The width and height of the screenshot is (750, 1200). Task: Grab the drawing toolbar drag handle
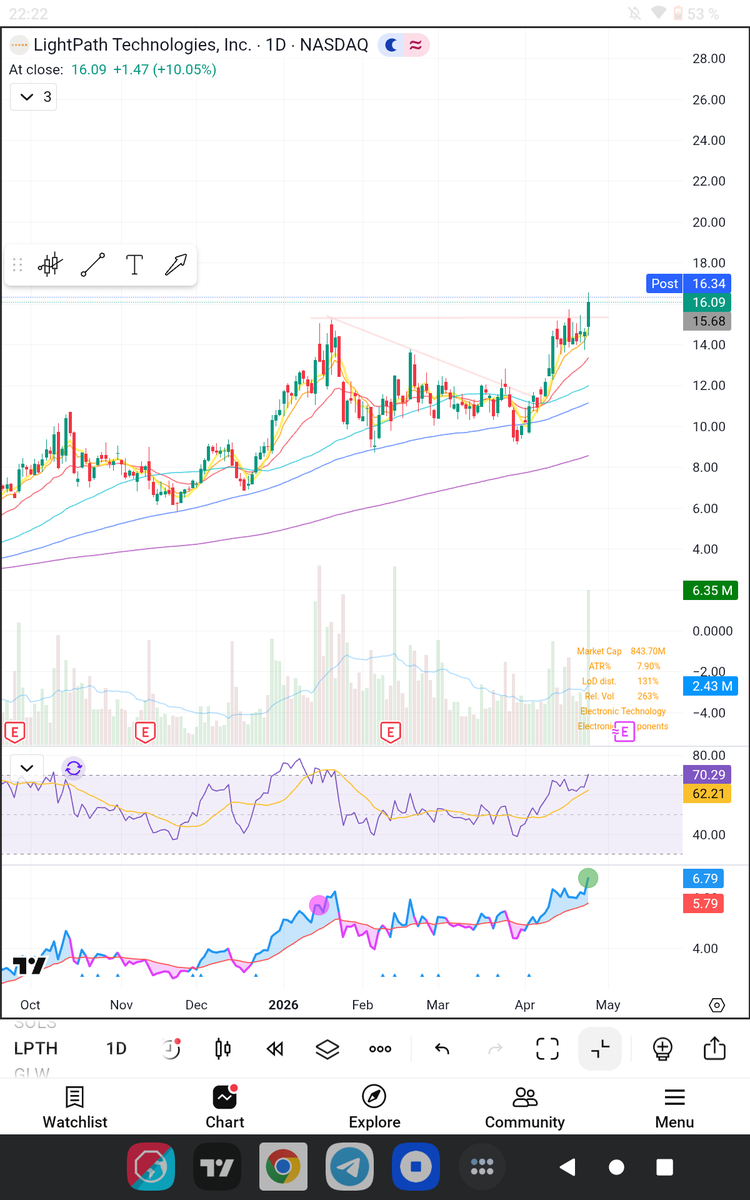[x=17, y=265]
